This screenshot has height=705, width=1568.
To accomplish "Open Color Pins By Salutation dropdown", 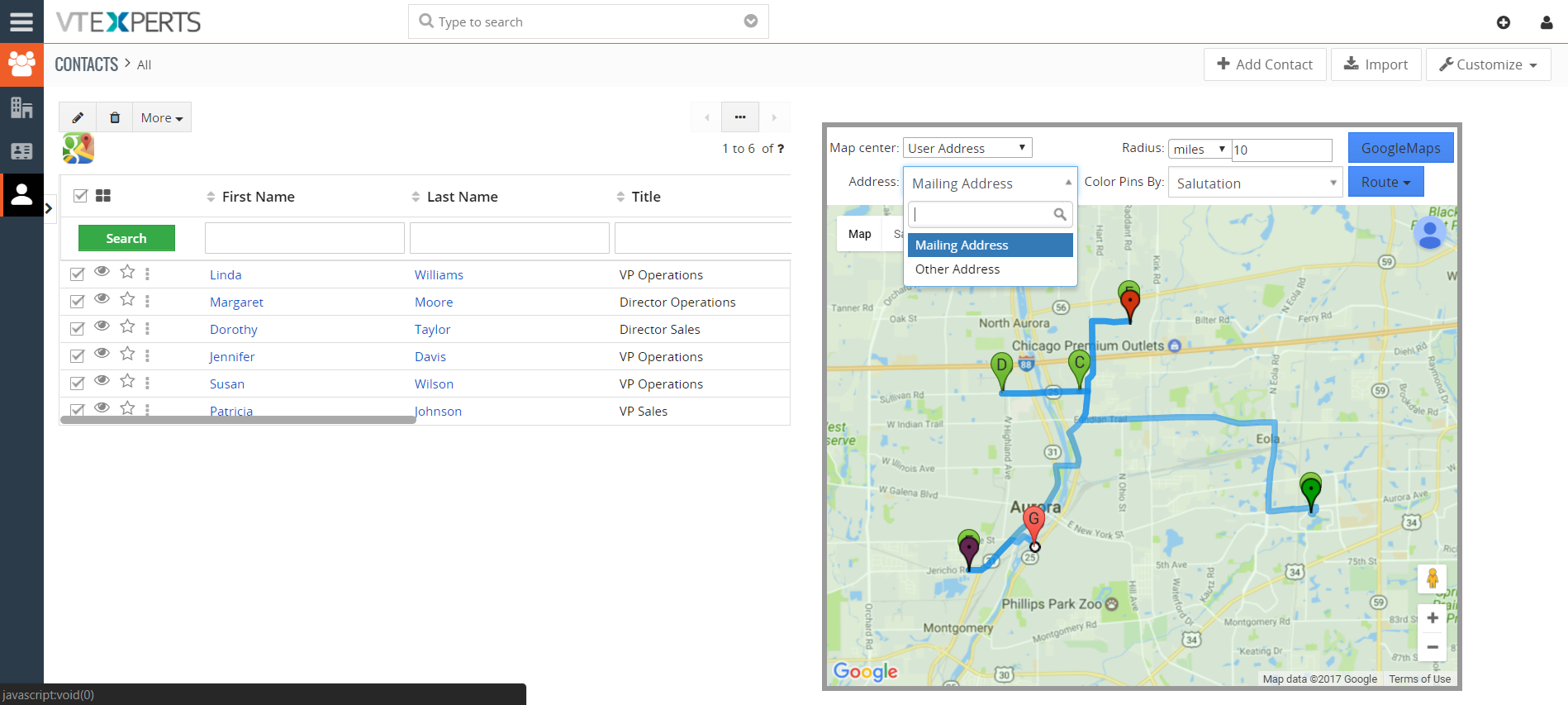I will 1254,183.
